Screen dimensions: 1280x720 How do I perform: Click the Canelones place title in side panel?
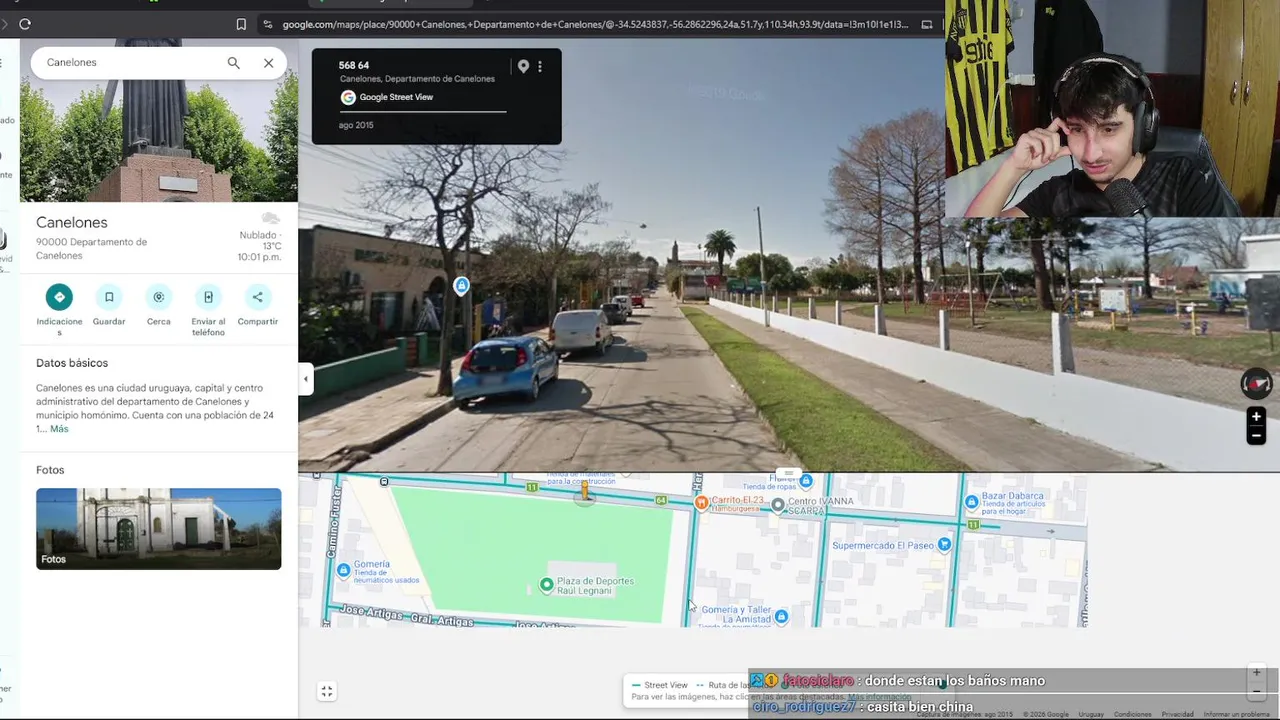[72, 222]
